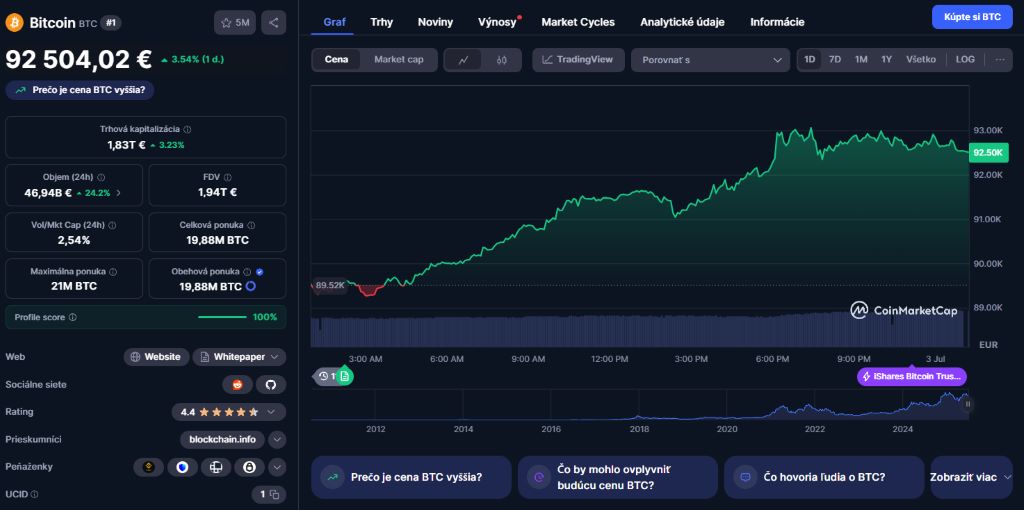Click the Profile score progress bar
Screen dimensions: 1024x510
coord(222,317)
